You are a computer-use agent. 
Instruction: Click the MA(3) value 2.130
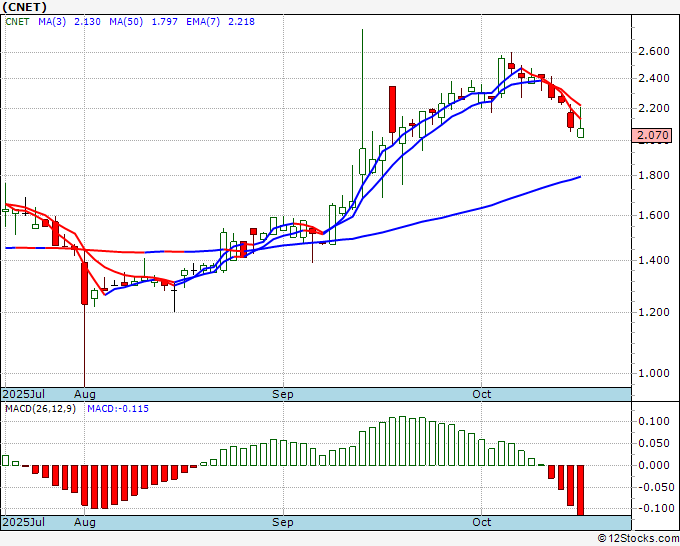point(87,22)
